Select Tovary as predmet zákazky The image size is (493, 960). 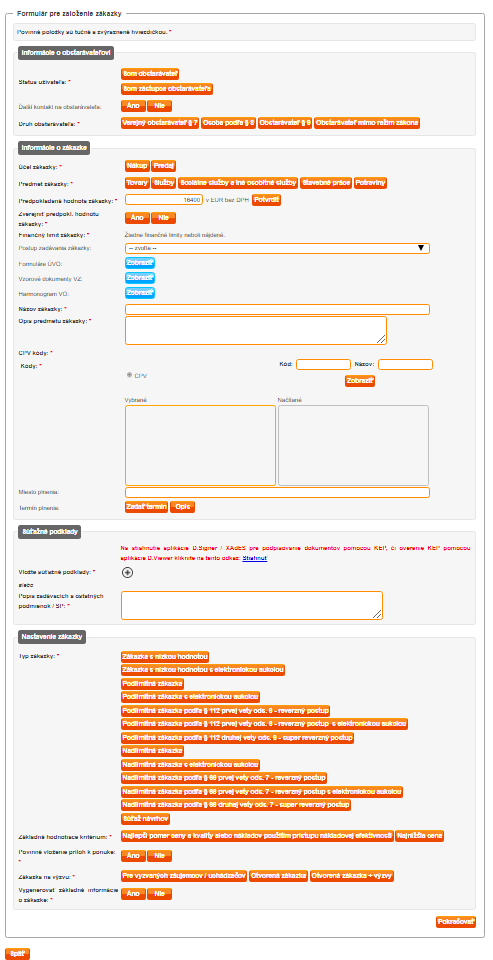(x=137, y=183)
